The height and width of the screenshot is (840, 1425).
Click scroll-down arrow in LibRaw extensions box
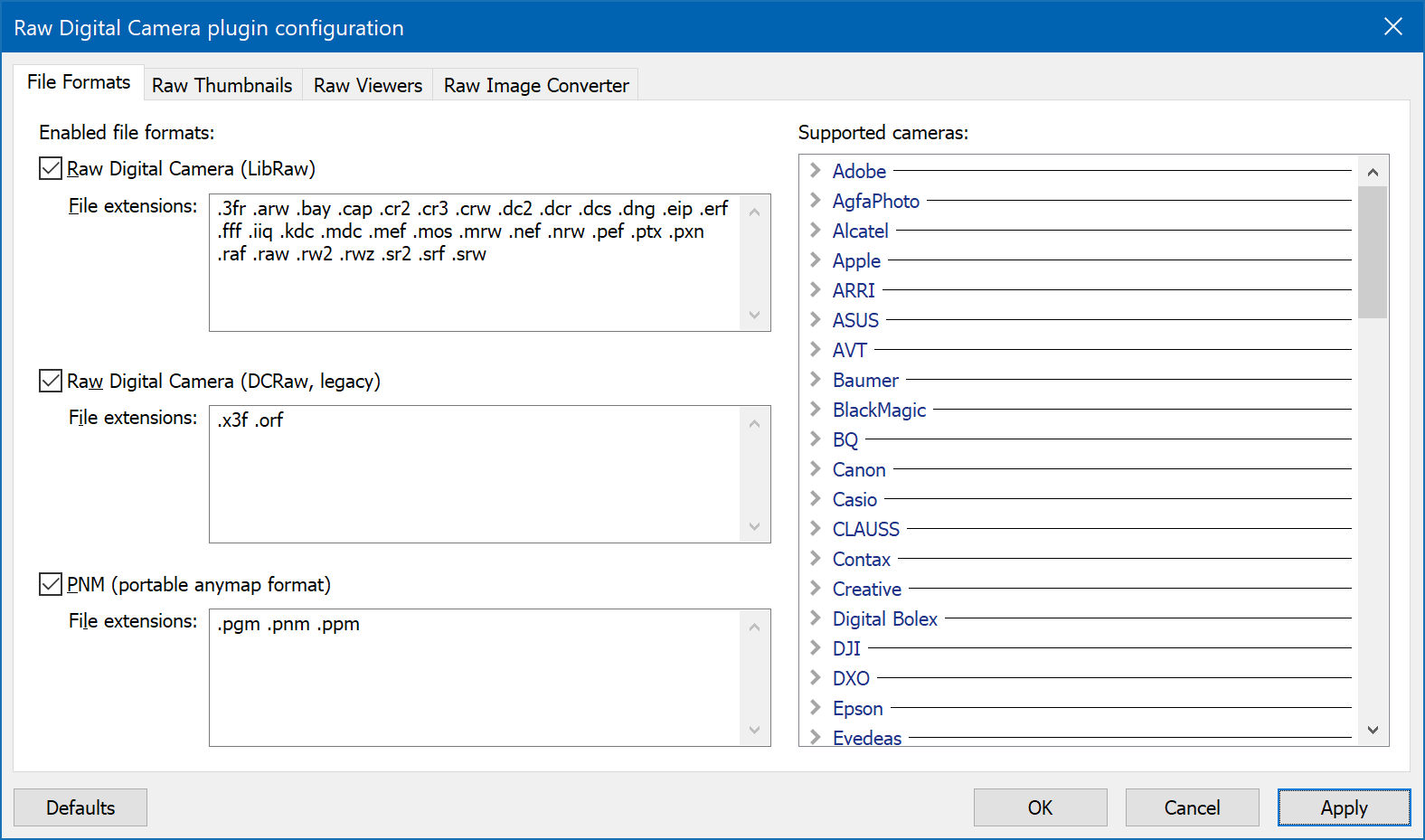tap(755, 315)
